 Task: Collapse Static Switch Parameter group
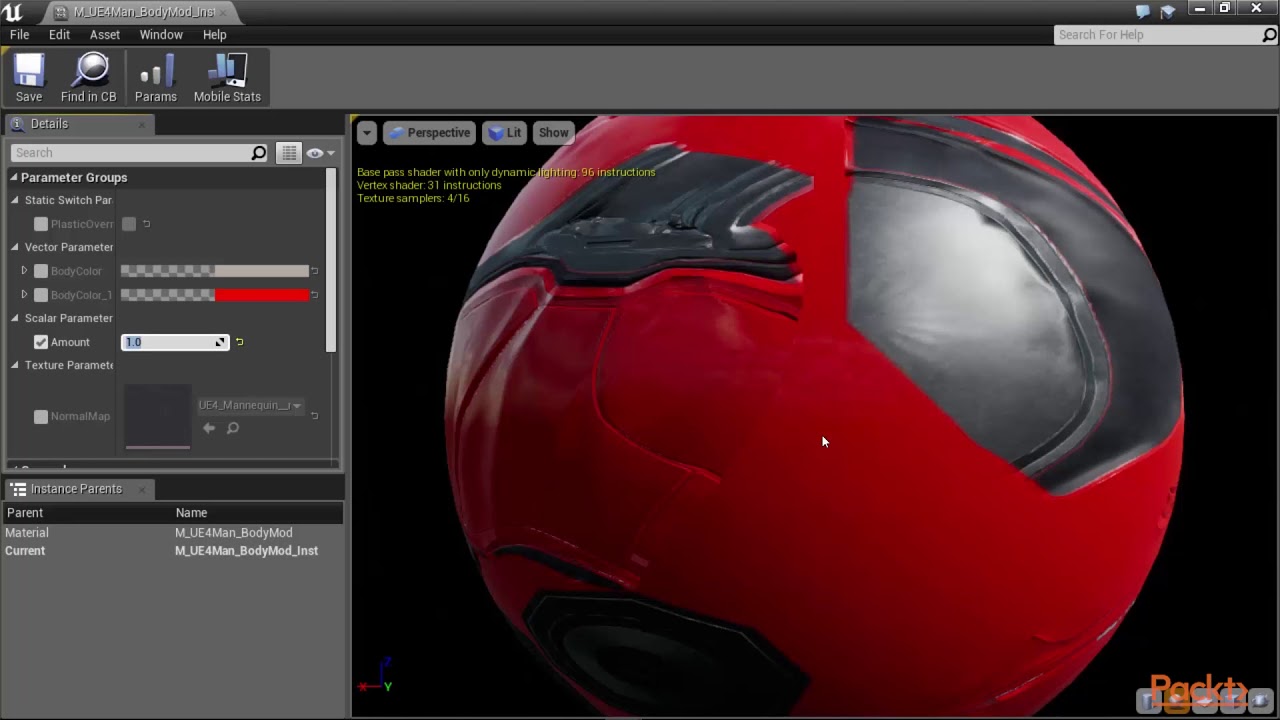[15, 200]
